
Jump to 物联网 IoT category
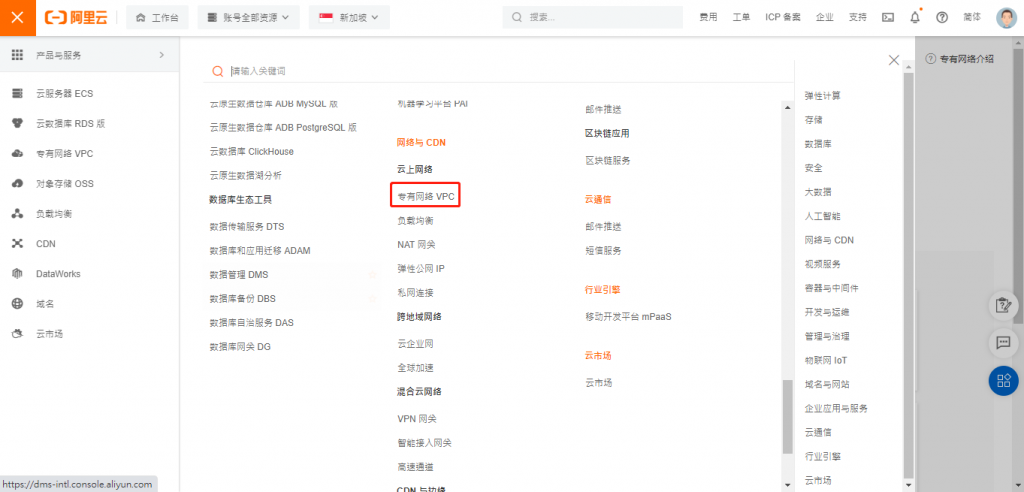[x=826, y=361]
